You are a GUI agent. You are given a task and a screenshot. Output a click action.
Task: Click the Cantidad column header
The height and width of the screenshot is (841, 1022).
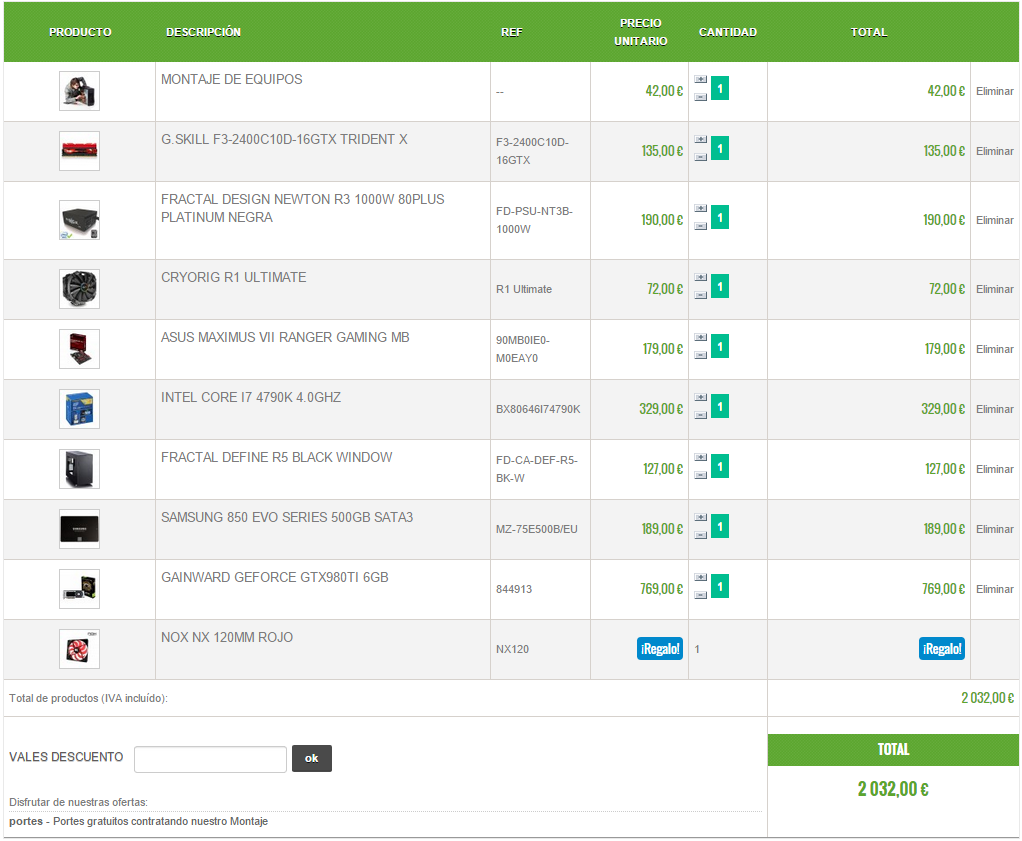click(728, 32)
